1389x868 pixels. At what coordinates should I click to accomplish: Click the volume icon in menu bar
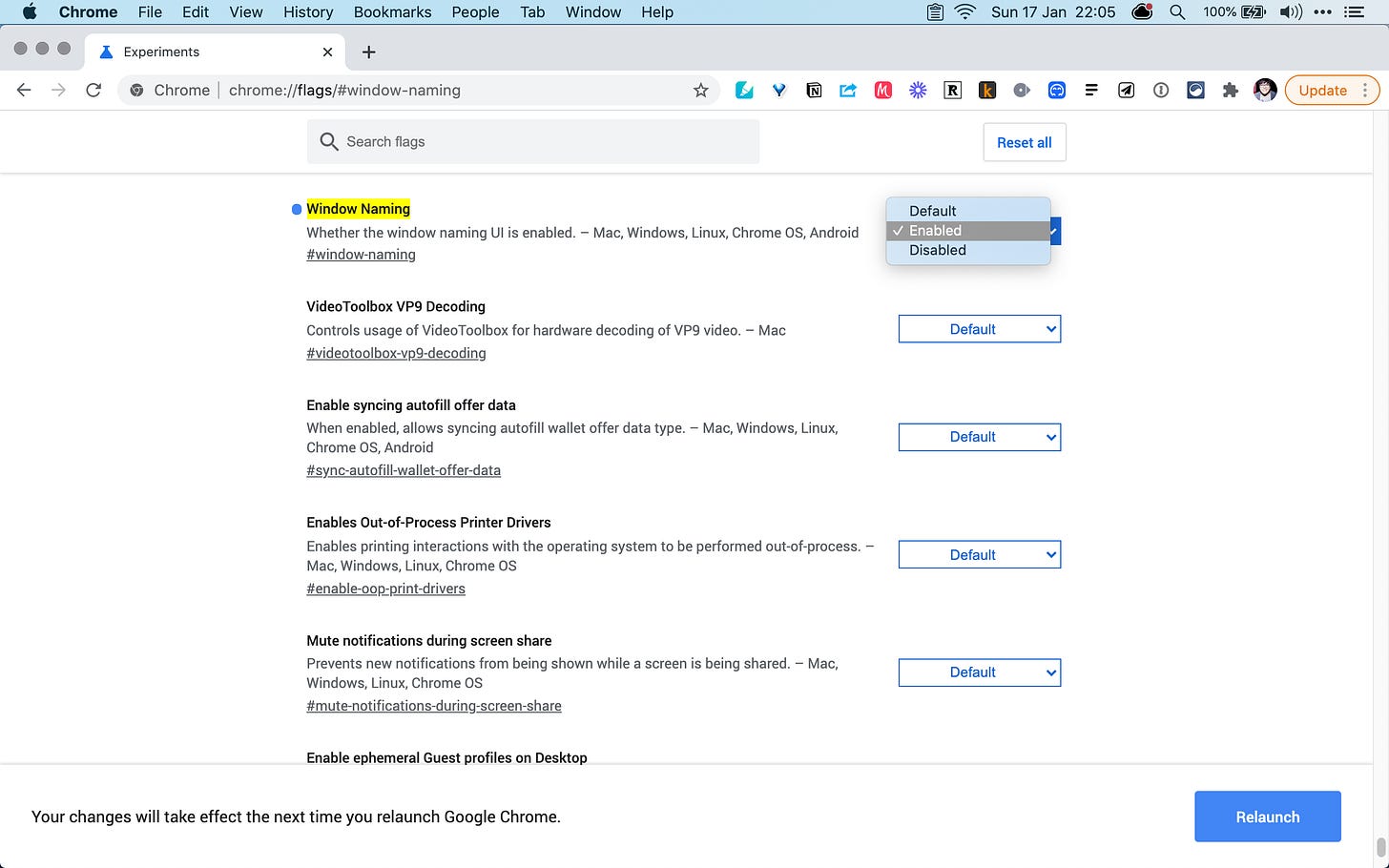(x=1291, y=11)
